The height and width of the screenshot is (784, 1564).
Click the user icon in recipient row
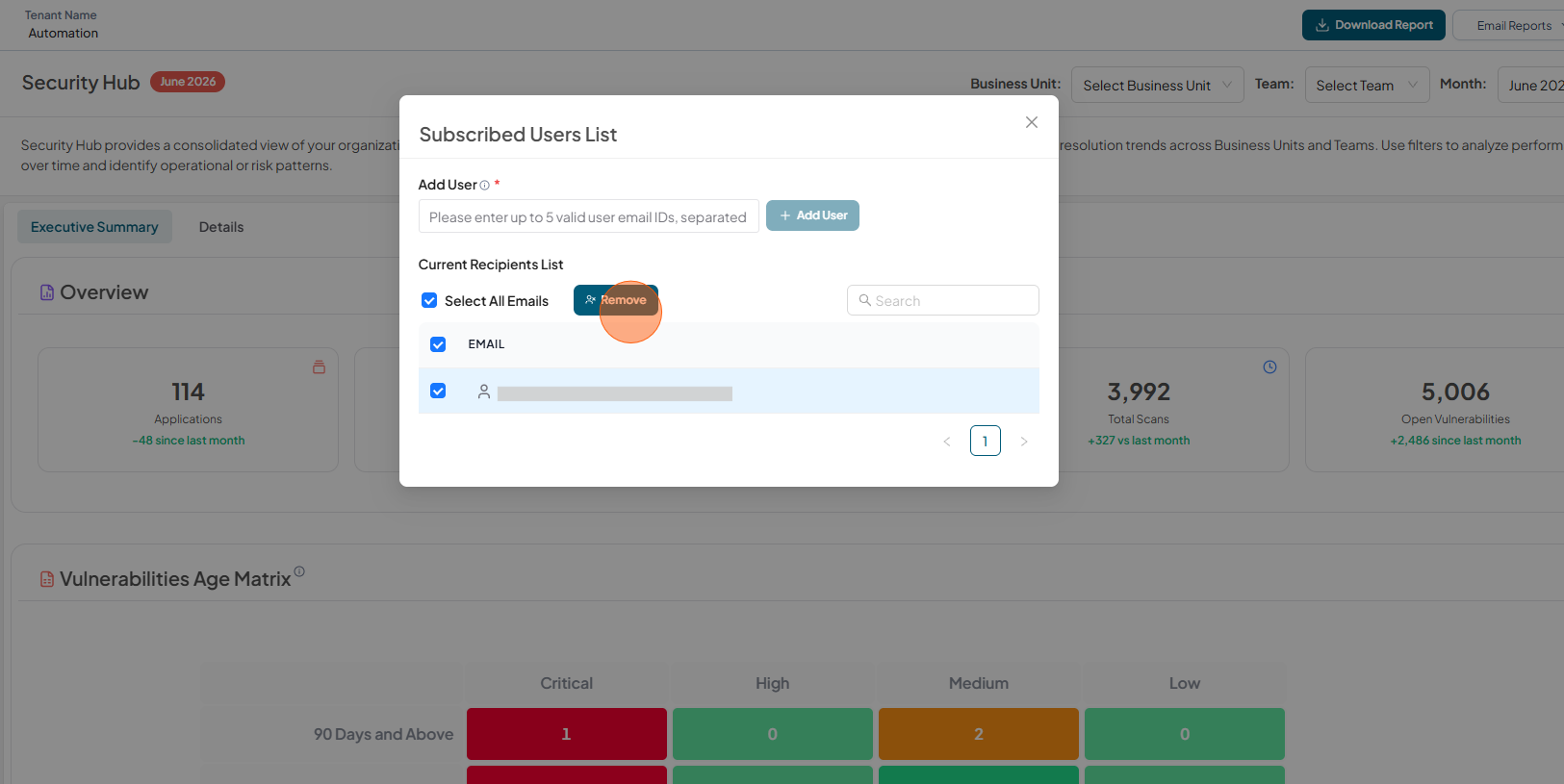click(484, 392)
